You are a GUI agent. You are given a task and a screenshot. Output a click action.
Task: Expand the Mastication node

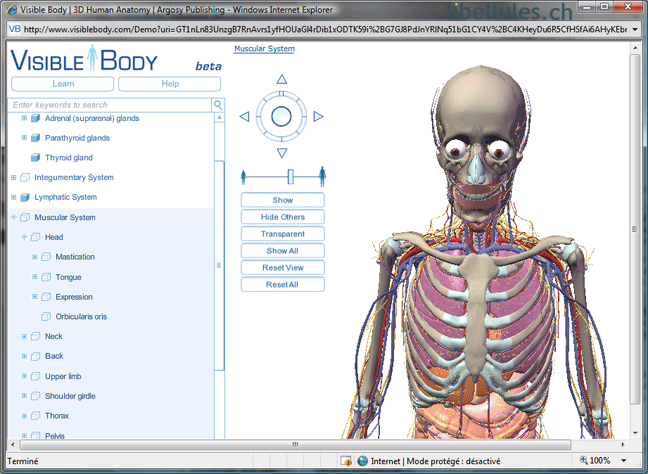click(35, 257)
